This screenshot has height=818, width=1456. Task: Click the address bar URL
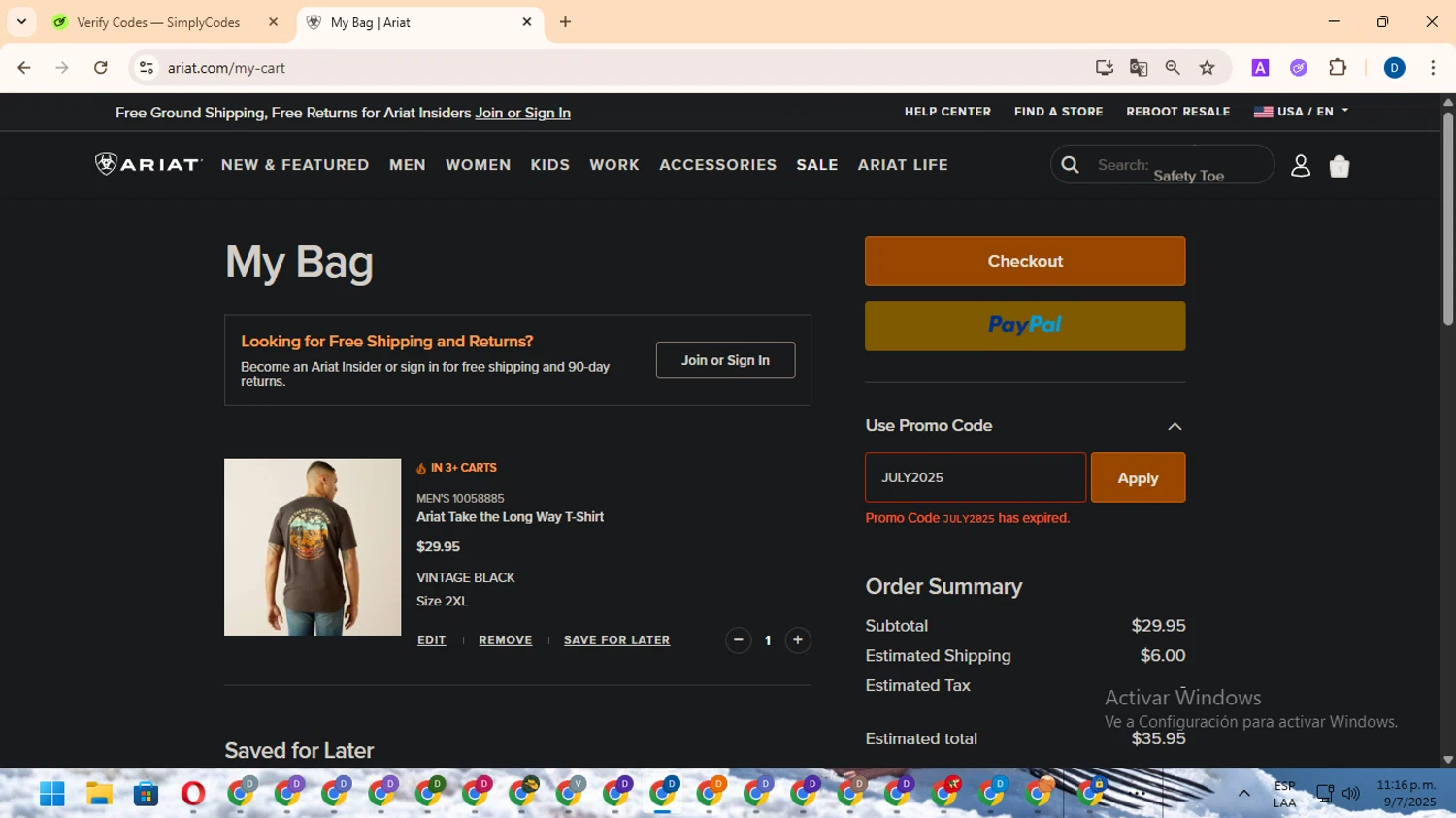pyautogui.click(x=226, y=68)
